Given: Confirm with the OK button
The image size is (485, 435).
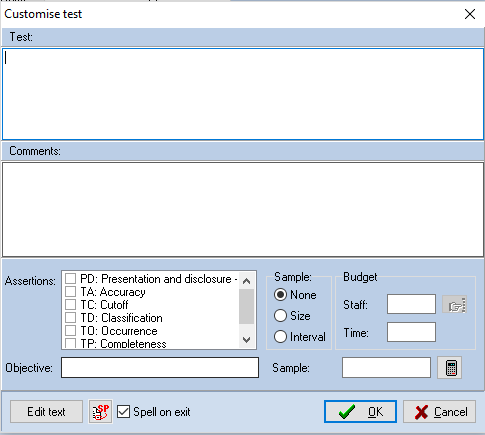Looking at the screenshot, I should tap(360, 412).
